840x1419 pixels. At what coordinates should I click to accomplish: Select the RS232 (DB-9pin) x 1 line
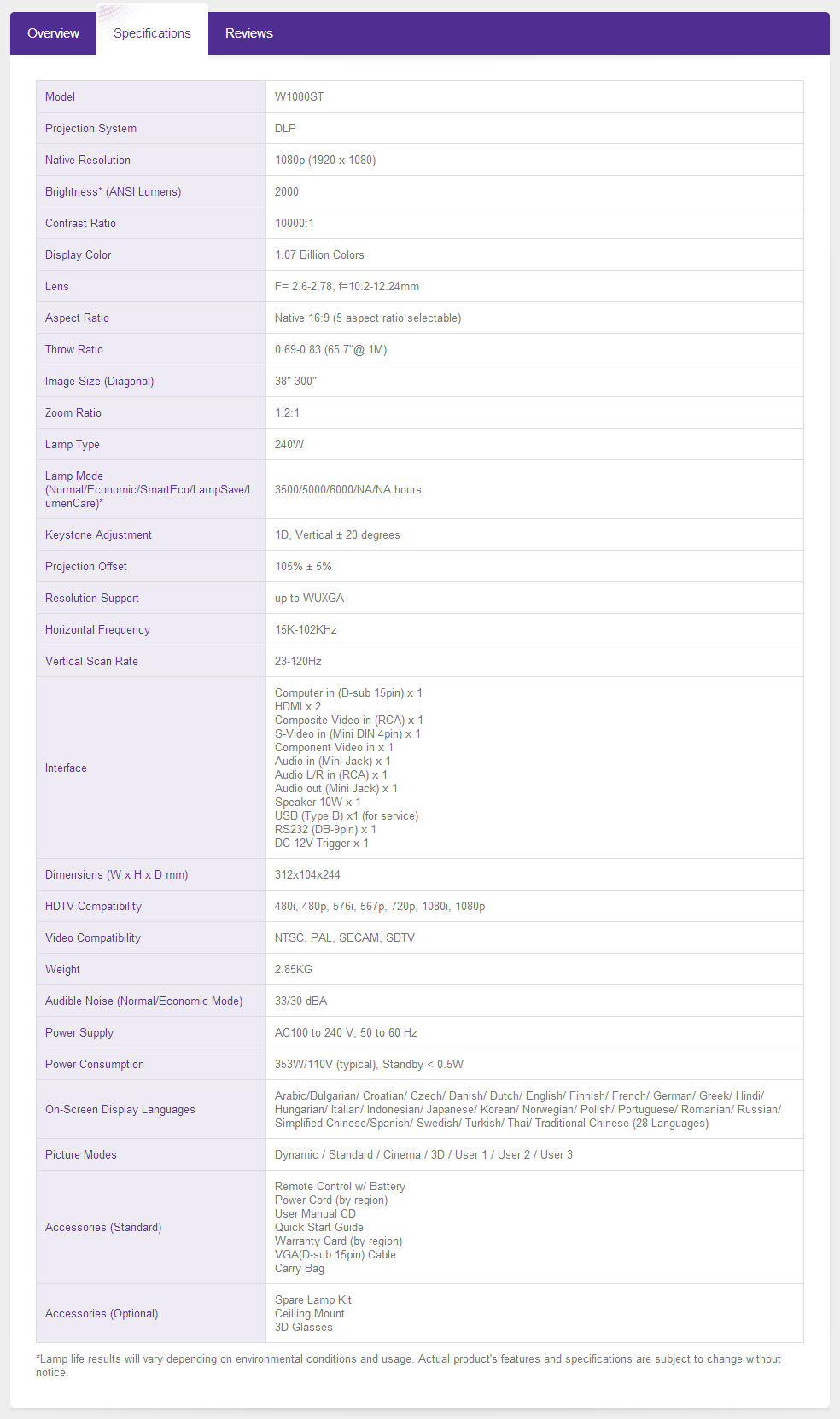(x=325, y=829)
